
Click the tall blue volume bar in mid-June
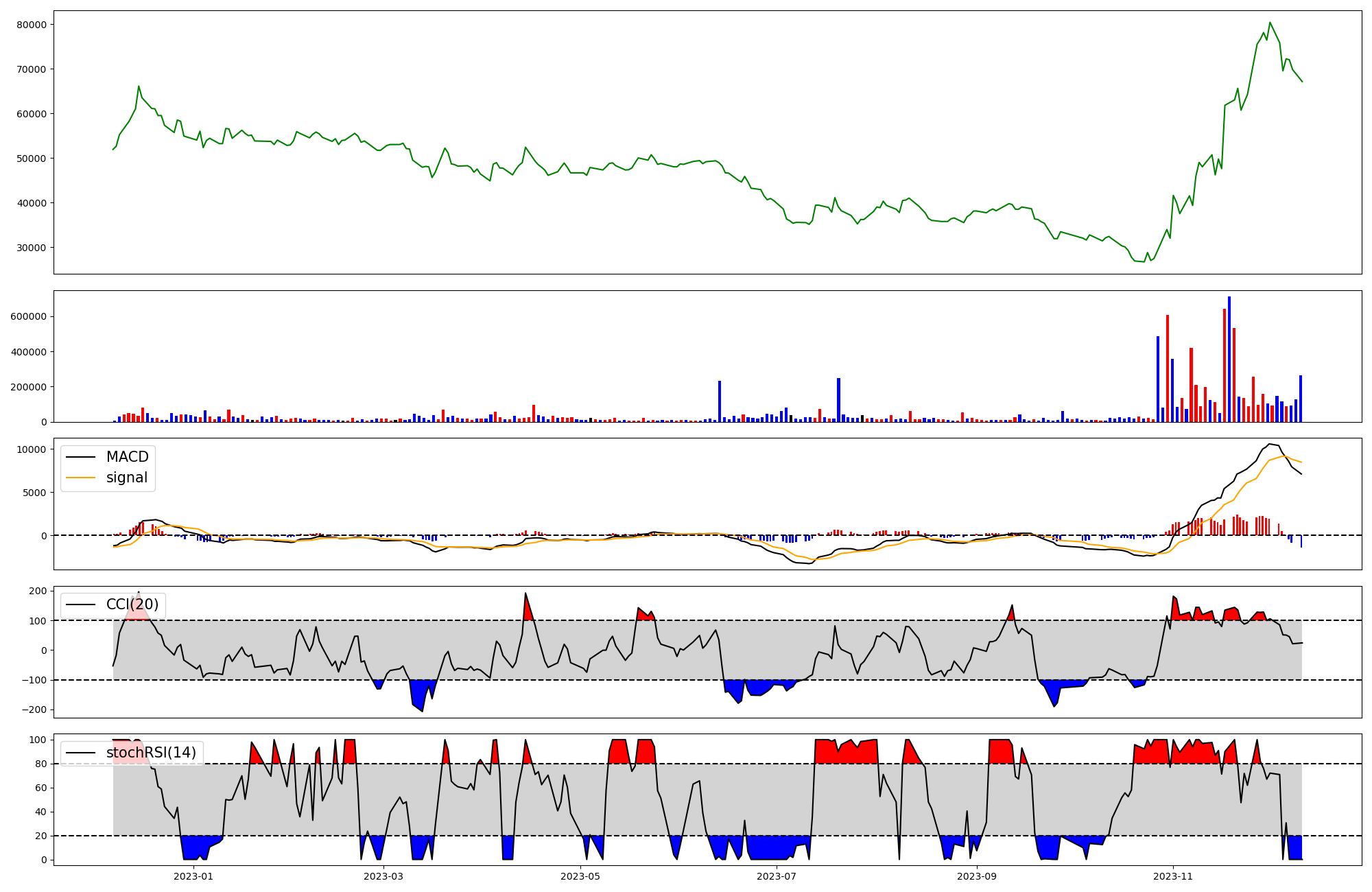tap(720, 401)
